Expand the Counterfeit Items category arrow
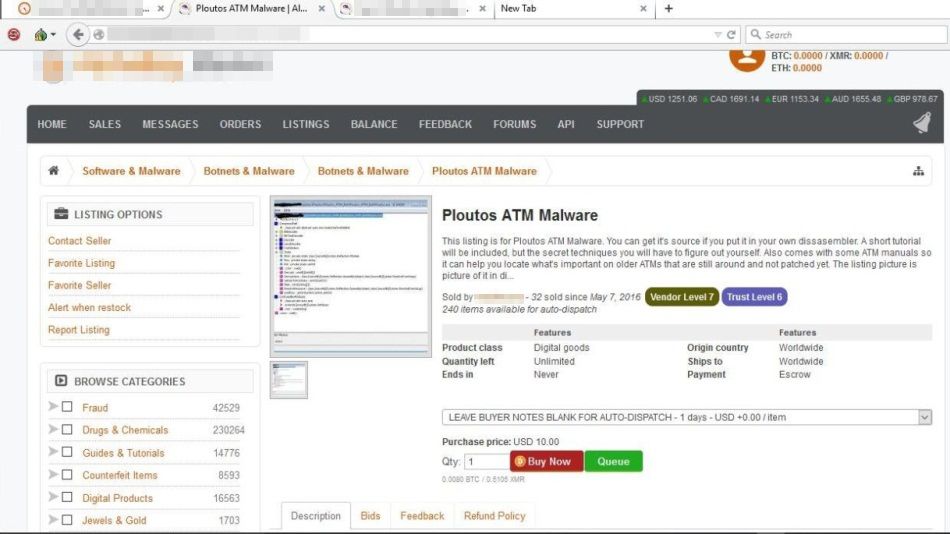The image size is (950, 534). tap(53, 475)
